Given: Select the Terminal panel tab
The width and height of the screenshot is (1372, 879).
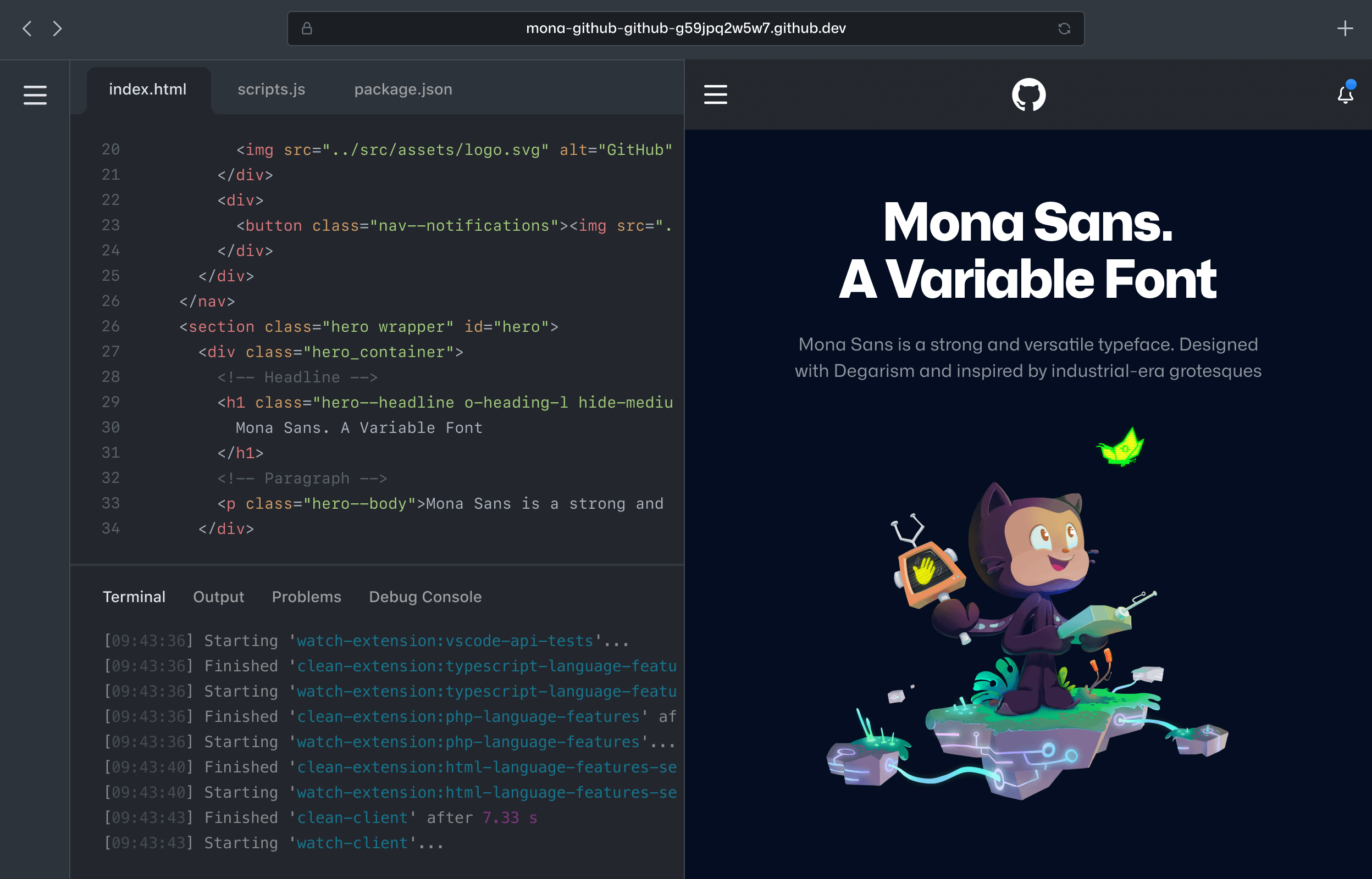Looking at the screenshot, I should click(x=134, y=596).
